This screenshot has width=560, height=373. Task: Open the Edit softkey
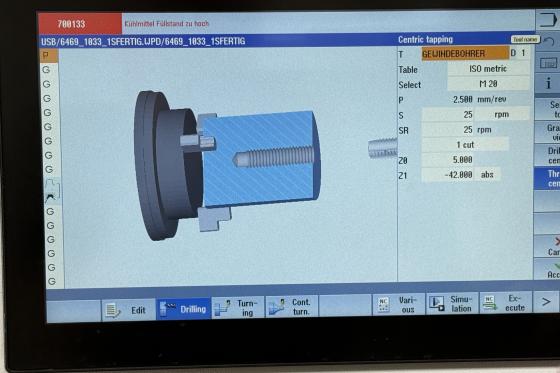(x=129, y=310)
